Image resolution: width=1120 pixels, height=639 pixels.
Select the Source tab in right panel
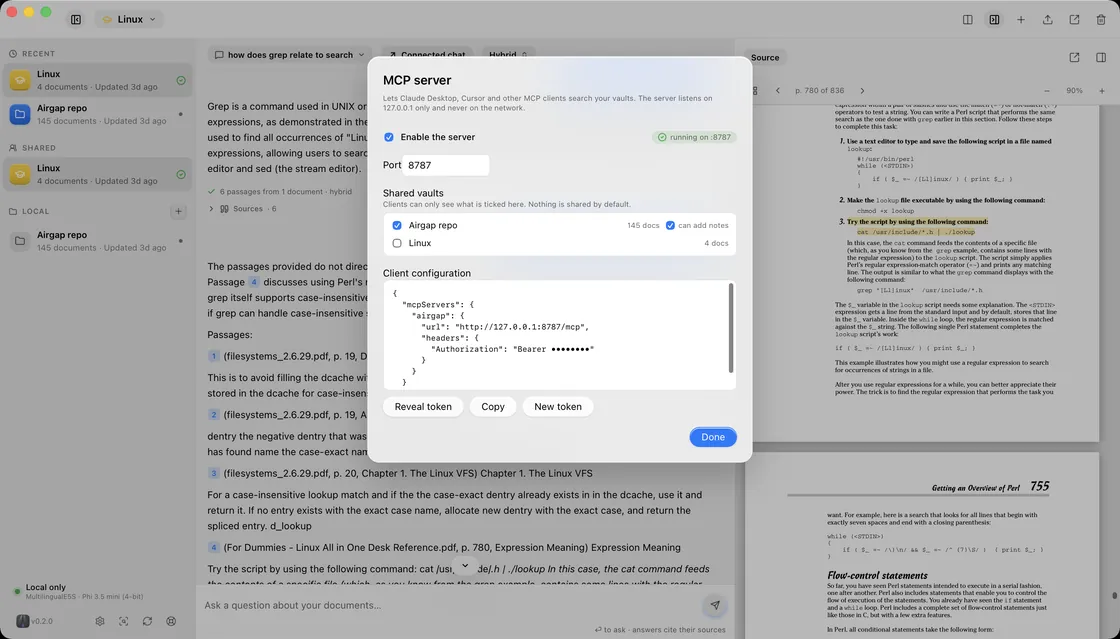point(765,57)
